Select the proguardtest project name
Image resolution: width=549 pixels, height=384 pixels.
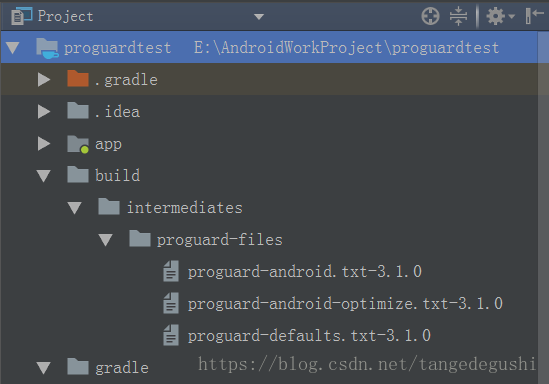point(117,48)
